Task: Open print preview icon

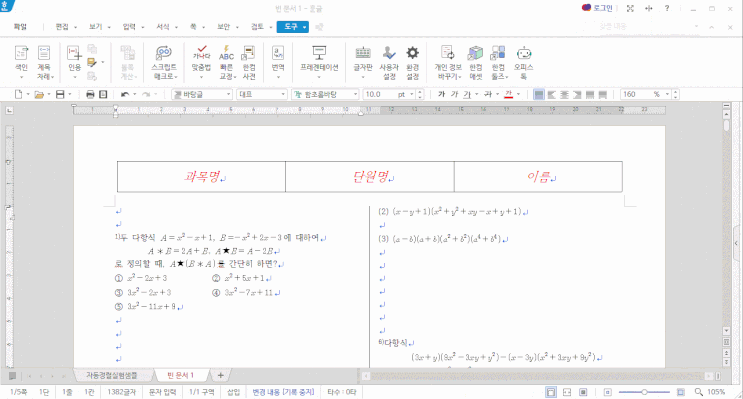Action: [x=103, y=94]
